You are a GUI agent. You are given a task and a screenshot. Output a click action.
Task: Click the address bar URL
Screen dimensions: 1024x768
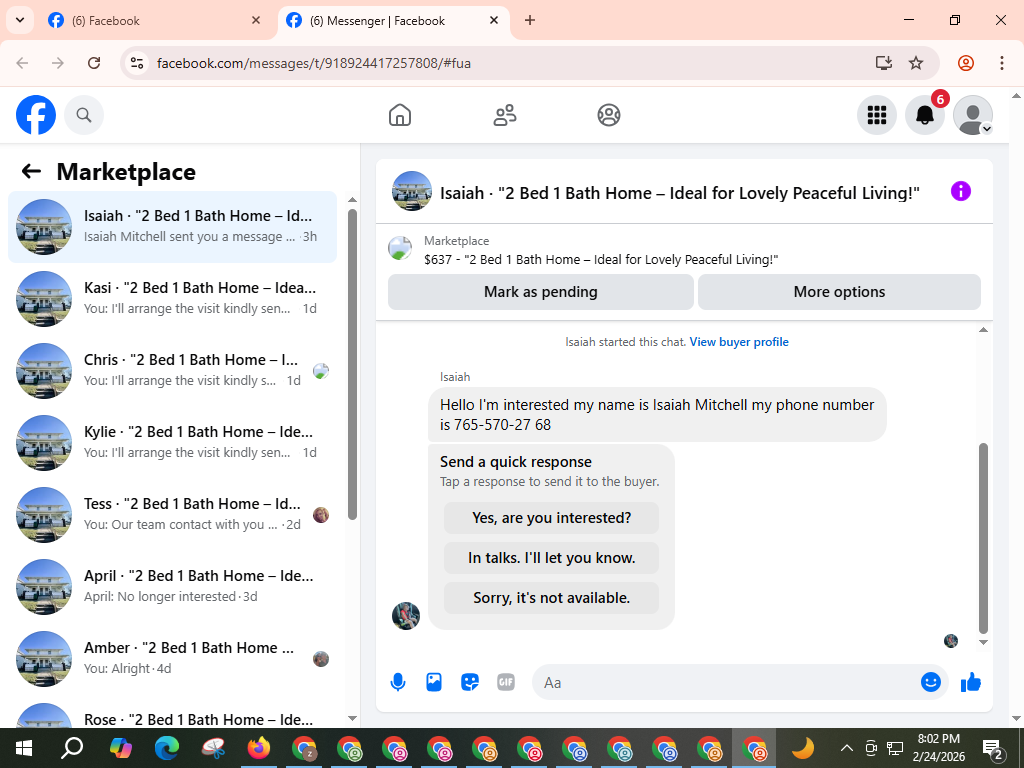[313, 63]
